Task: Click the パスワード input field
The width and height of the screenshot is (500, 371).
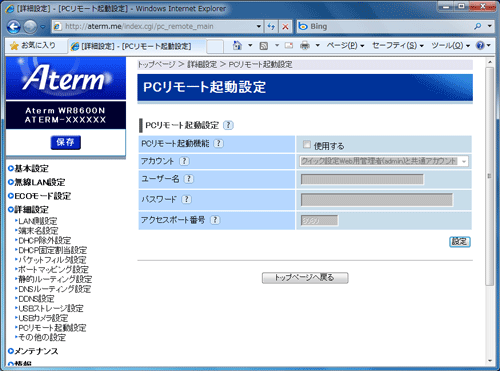Action: 377,200
